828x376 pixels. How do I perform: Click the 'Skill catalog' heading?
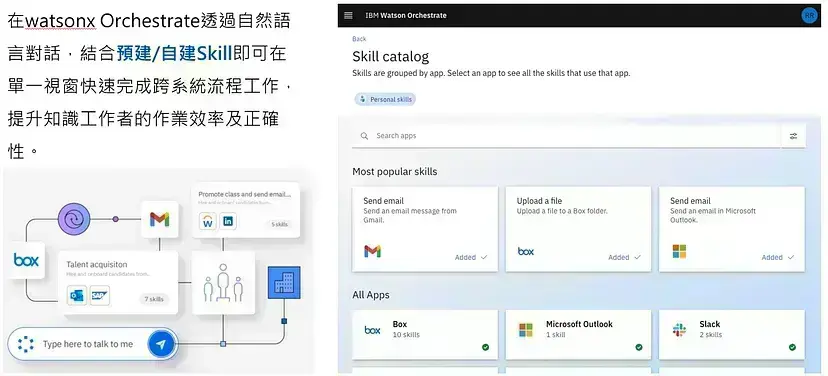pyautogui.click(x=391, y=57)
